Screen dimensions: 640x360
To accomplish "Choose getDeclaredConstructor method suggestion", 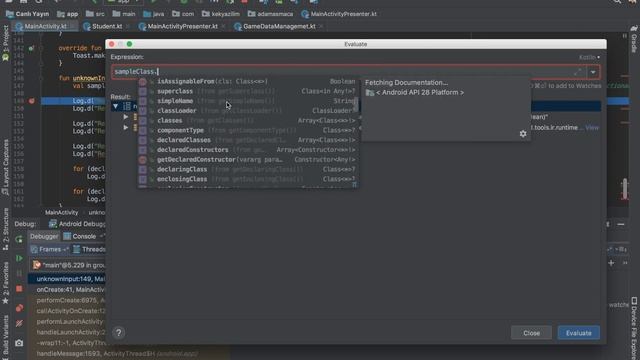I will click(x=247, y=160).
